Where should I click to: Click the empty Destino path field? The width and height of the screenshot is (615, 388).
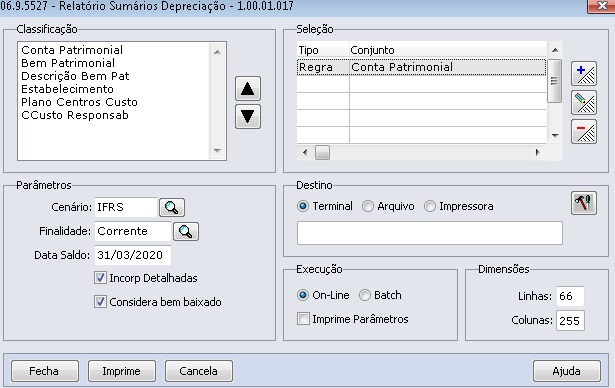429,233
